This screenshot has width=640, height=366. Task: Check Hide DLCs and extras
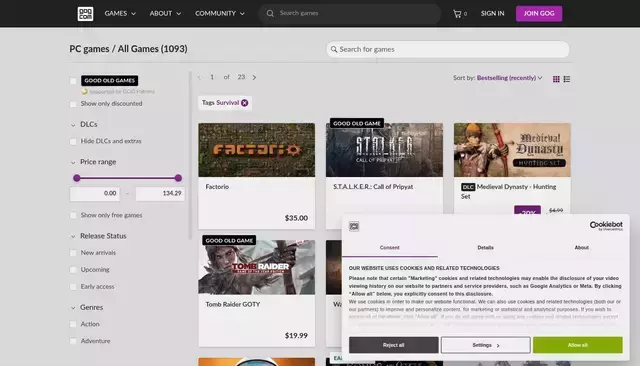click(73, 142)
